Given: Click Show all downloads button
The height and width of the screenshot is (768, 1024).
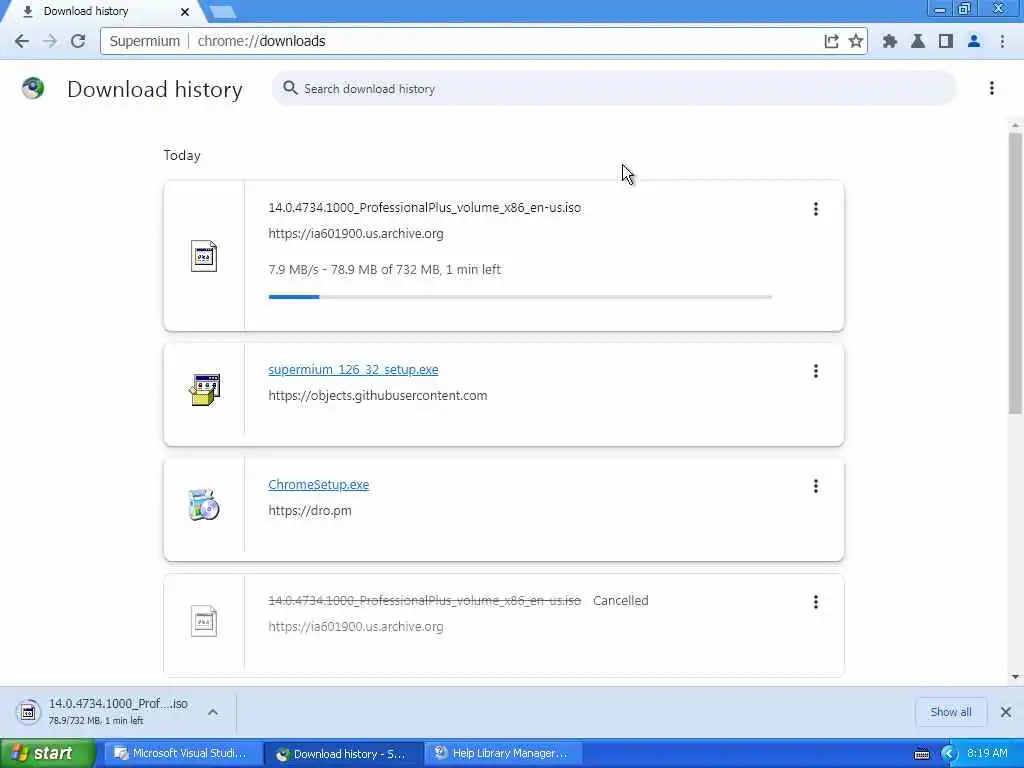Looking at the screenshot, I should [951, 712].
